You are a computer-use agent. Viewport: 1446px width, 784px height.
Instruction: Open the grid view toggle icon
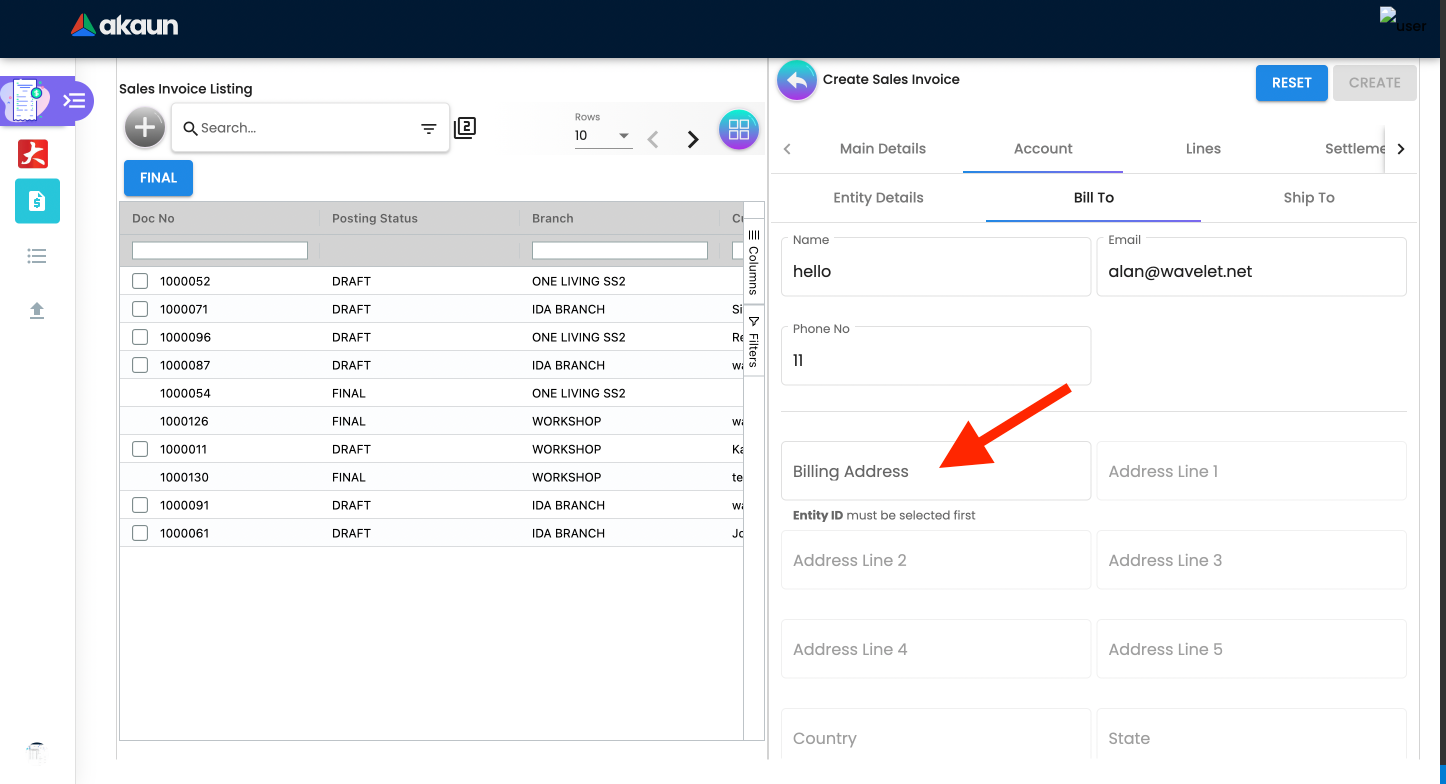[739, 130]
